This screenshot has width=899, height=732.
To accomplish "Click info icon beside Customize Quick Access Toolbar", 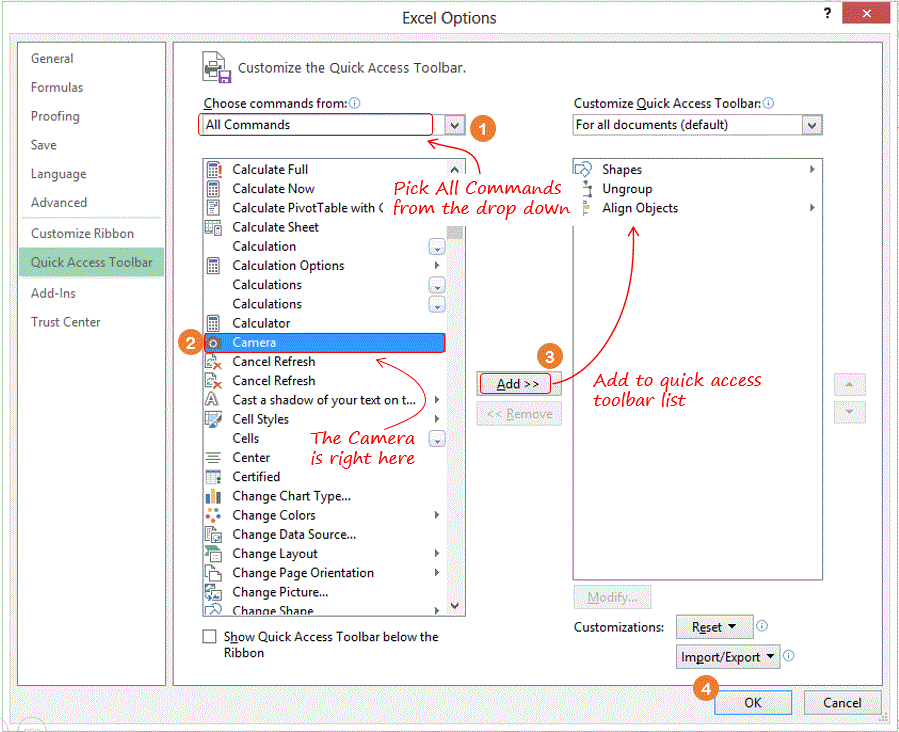I will coord(769,103).
